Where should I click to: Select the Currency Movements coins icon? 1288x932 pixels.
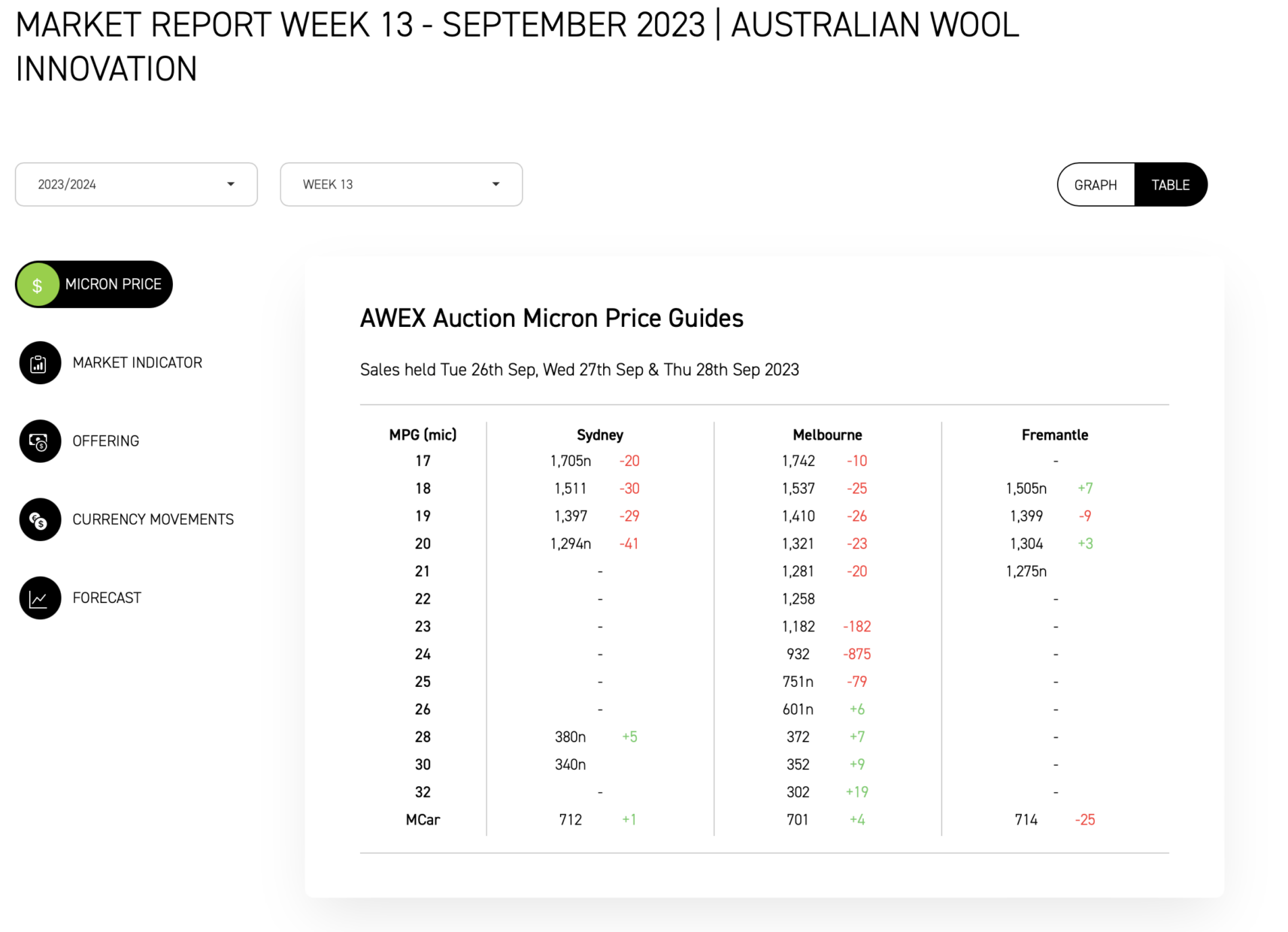tap(39, 519)
